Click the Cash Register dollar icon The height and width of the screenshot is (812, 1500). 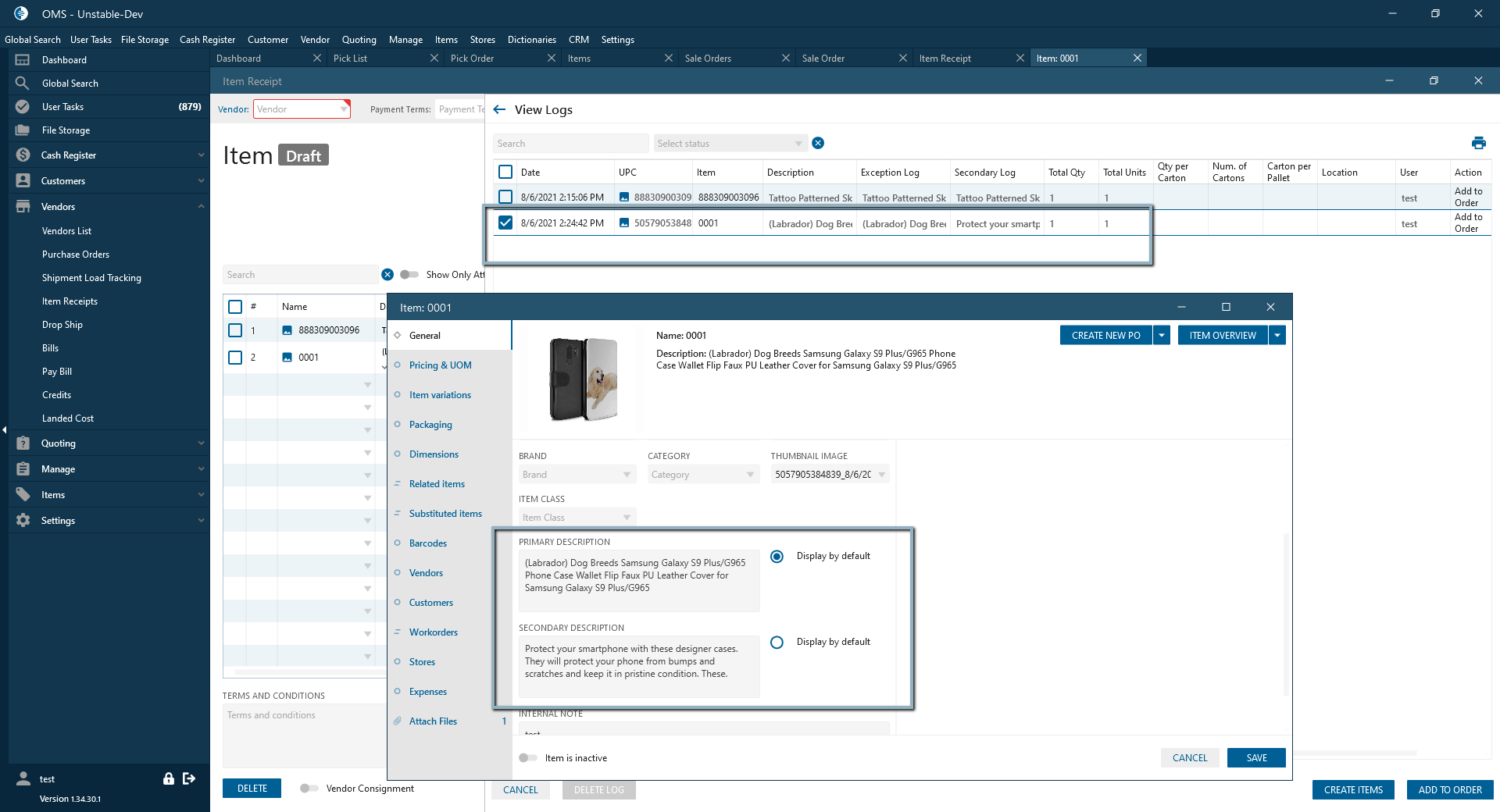pyautogui.click(x=23, y=155)
